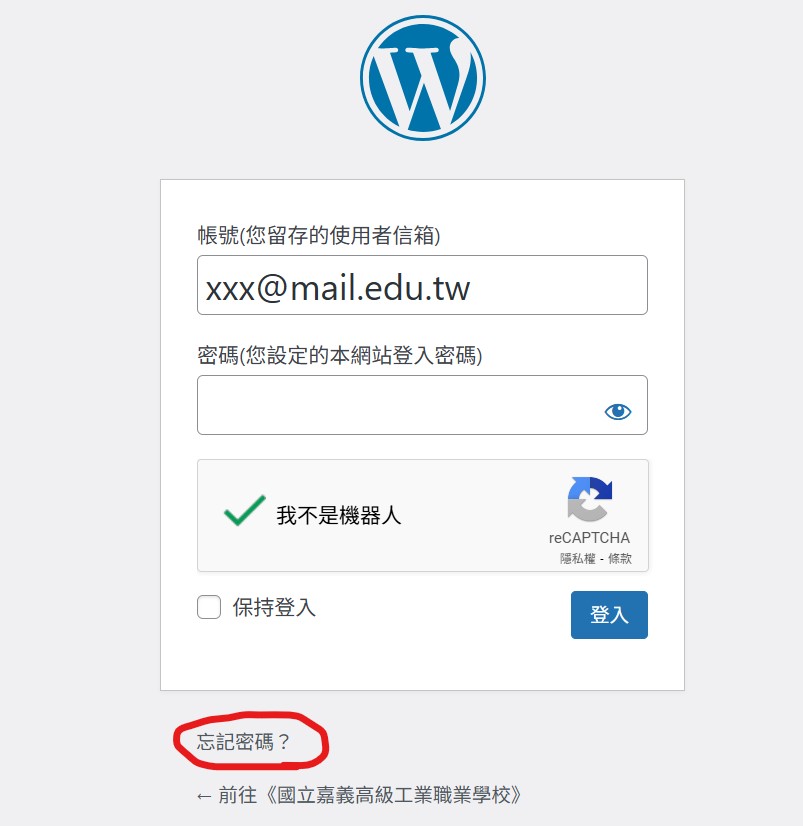The height and width of the screenshot is (826, 803).
Task: Click the 我不是機器人 text
Action: (x=339, y=515)
